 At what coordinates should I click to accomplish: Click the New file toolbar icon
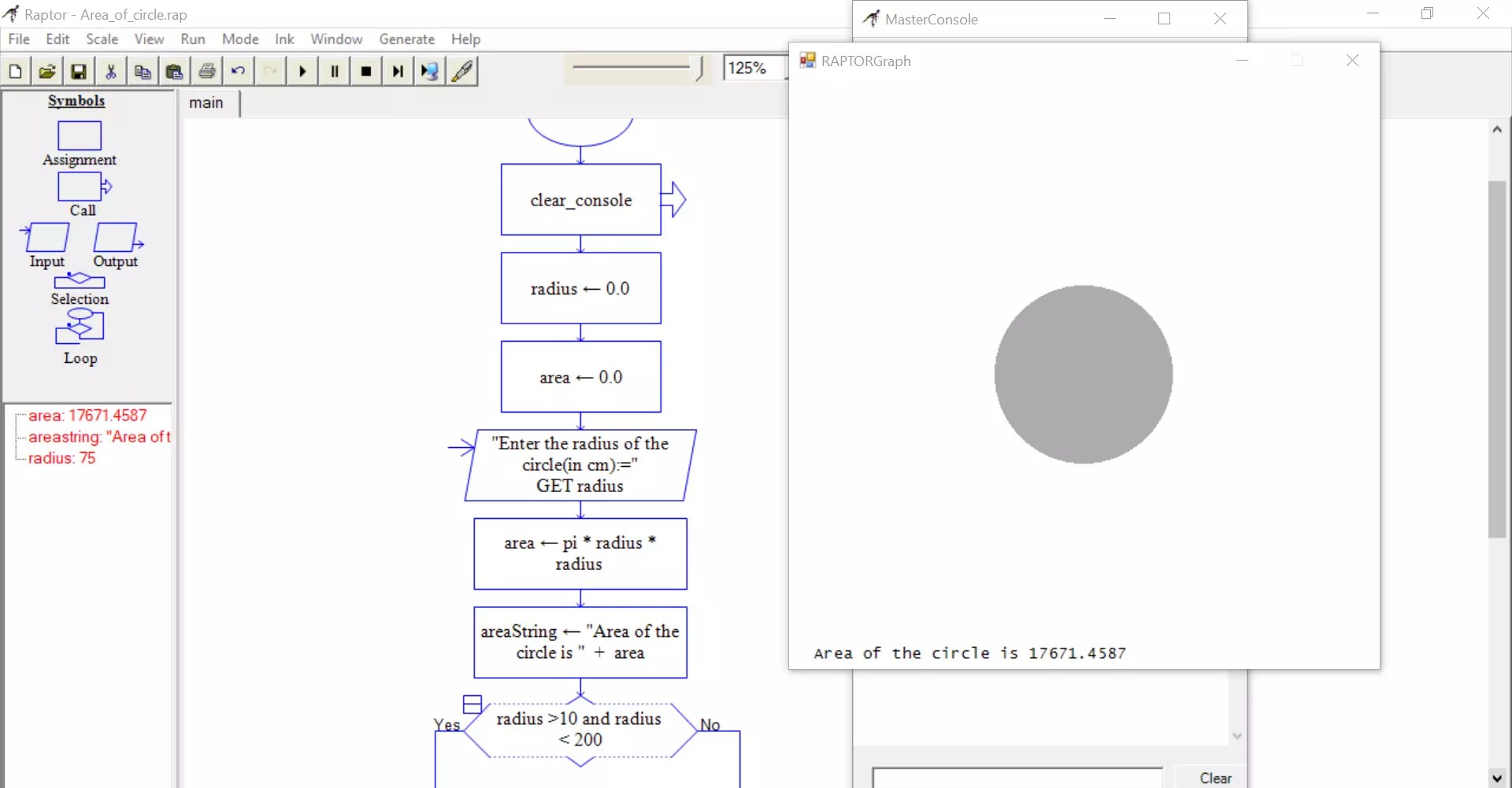(x=16, y=72)
